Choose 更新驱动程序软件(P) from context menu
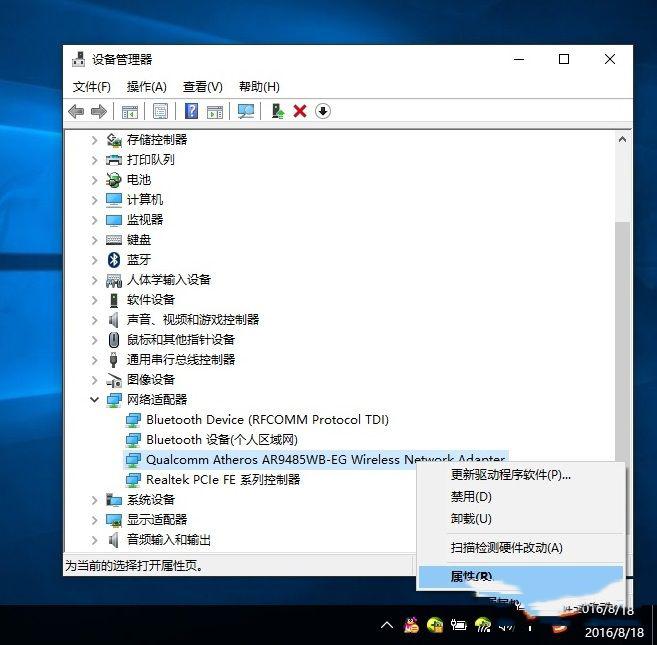The height and width of the screenshot is (645, 657). [x=511, y=475]
